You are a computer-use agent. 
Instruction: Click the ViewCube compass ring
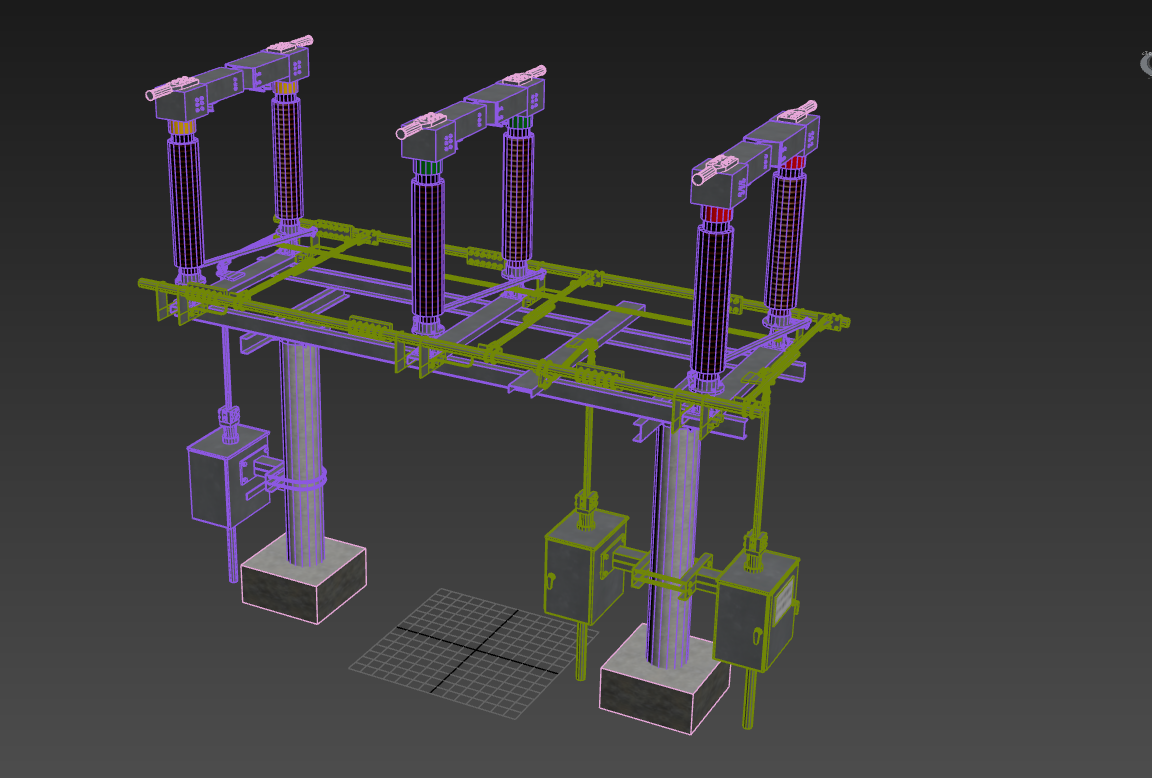pos(1146,63)
